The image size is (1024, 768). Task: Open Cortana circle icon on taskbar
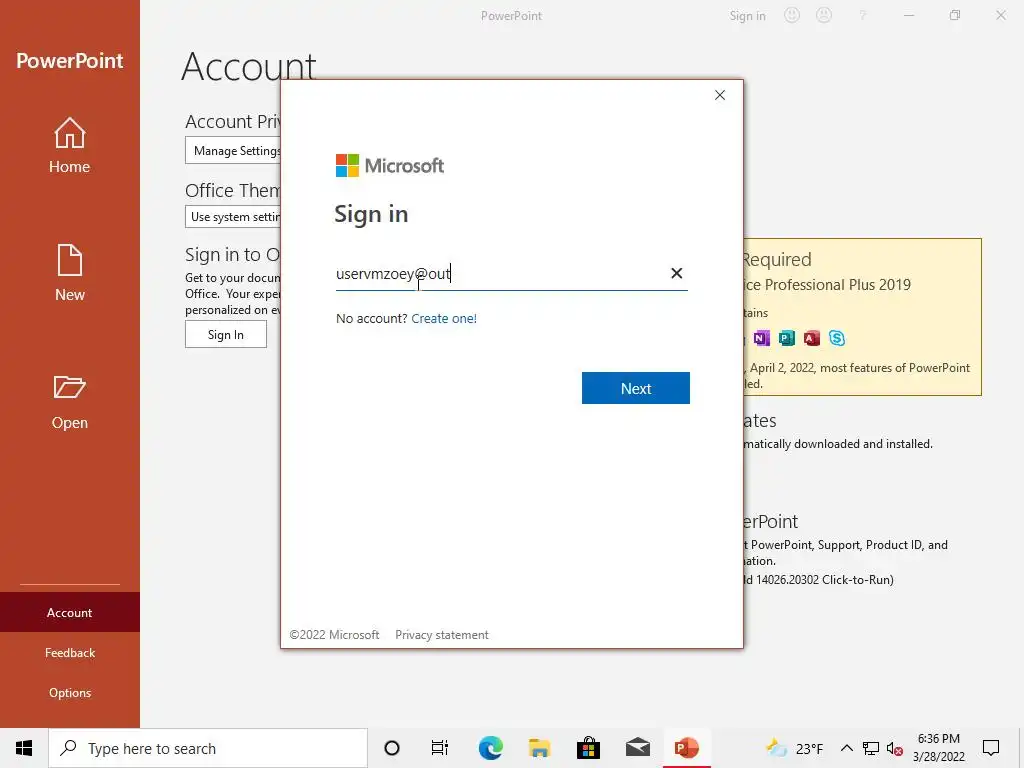tap(392, 748)
